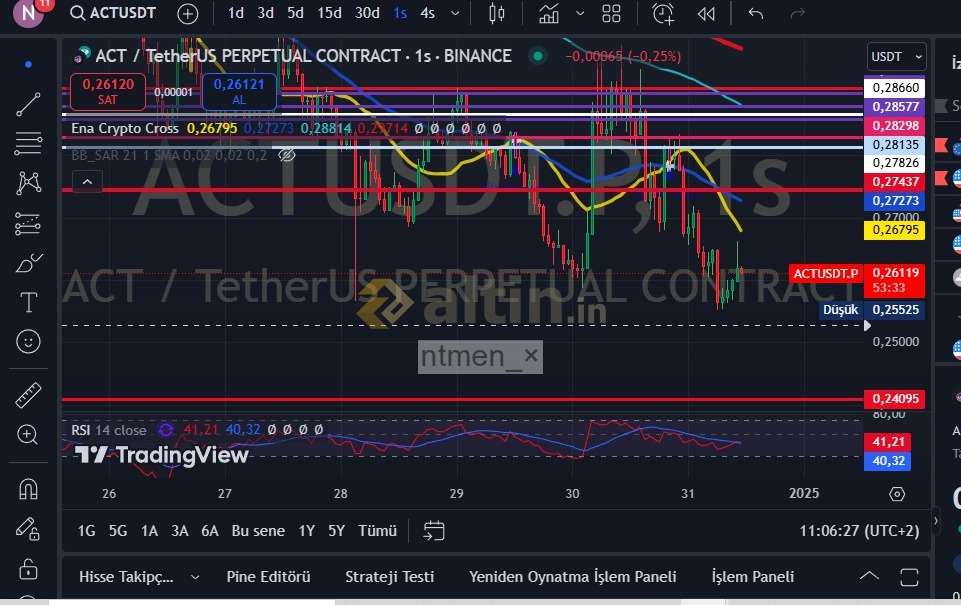
Task: Select the brush drawing tool
Action: (28, 263)
